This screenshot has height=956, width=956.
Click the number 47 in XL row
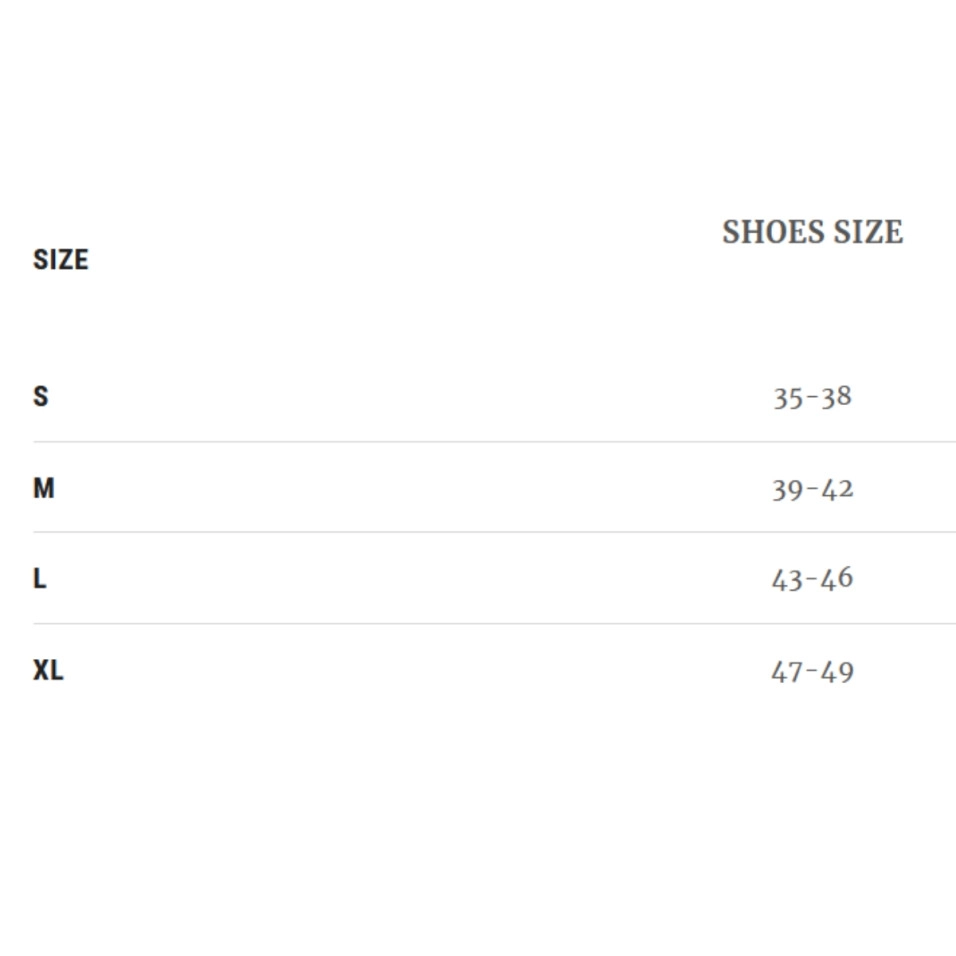pyautogui.click(x=787, y=671)
